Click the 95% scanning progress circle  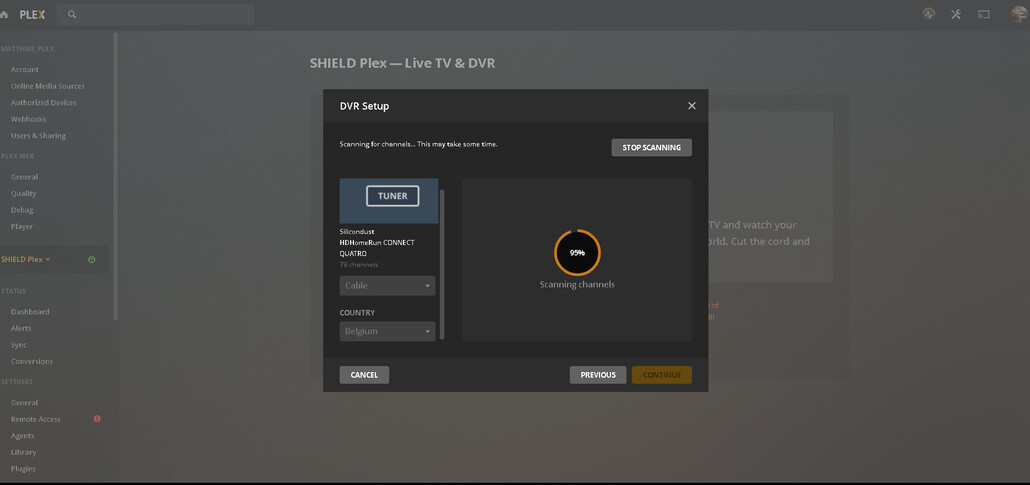[577, 252]
